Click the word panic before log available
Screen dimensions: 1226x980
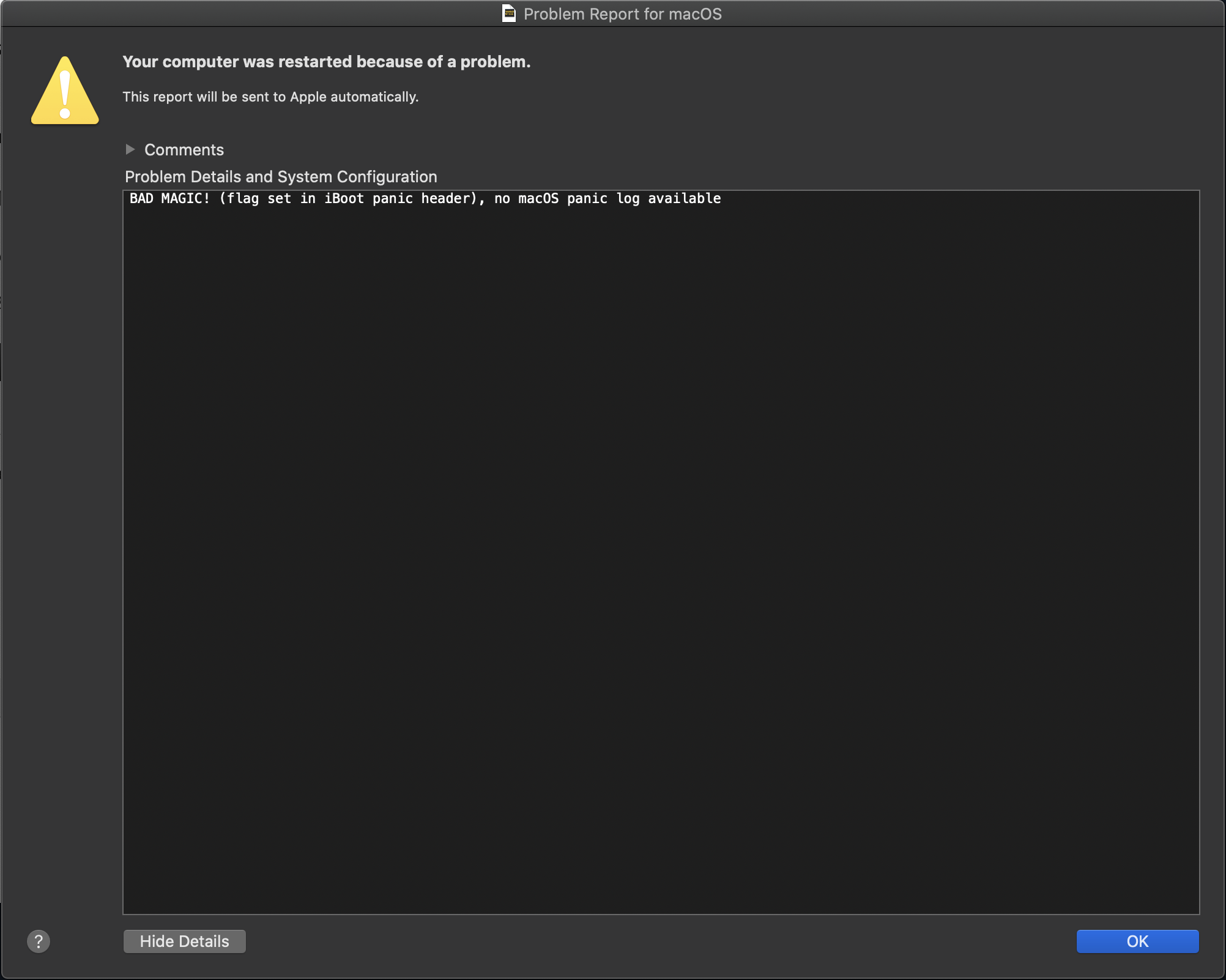point(587,199)
